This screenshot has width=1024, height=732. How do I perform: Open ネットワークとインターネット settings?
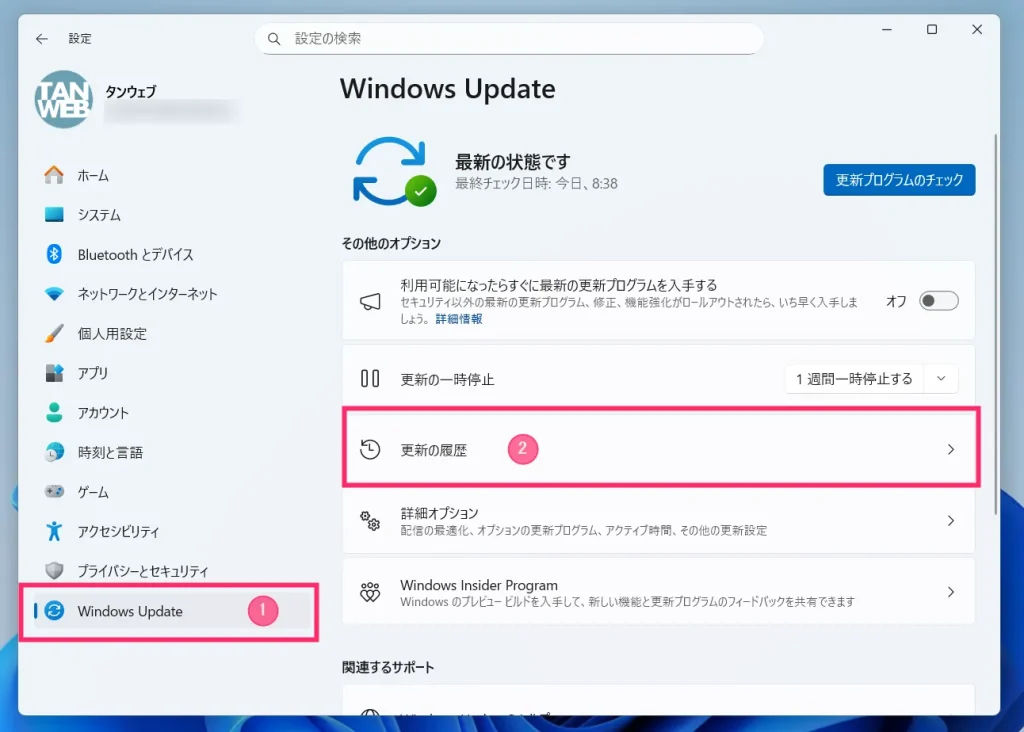[147, 294]
